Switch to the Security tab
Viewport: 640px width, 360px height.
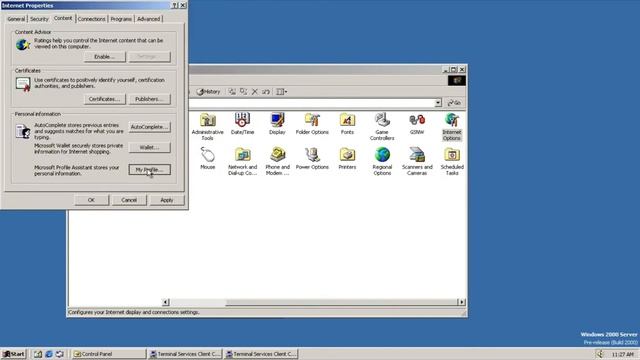click(x=39, y=19)
